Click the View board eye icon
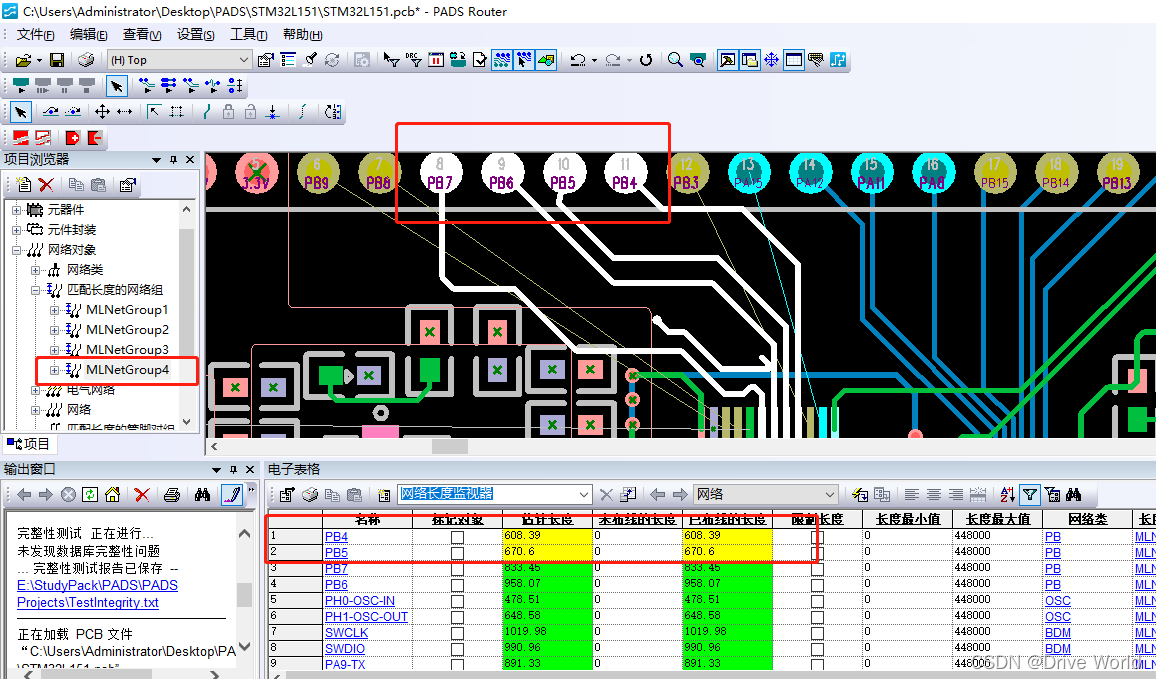Image resolution: width=1156 pixels, height=679 pixels. click(697, 60)
